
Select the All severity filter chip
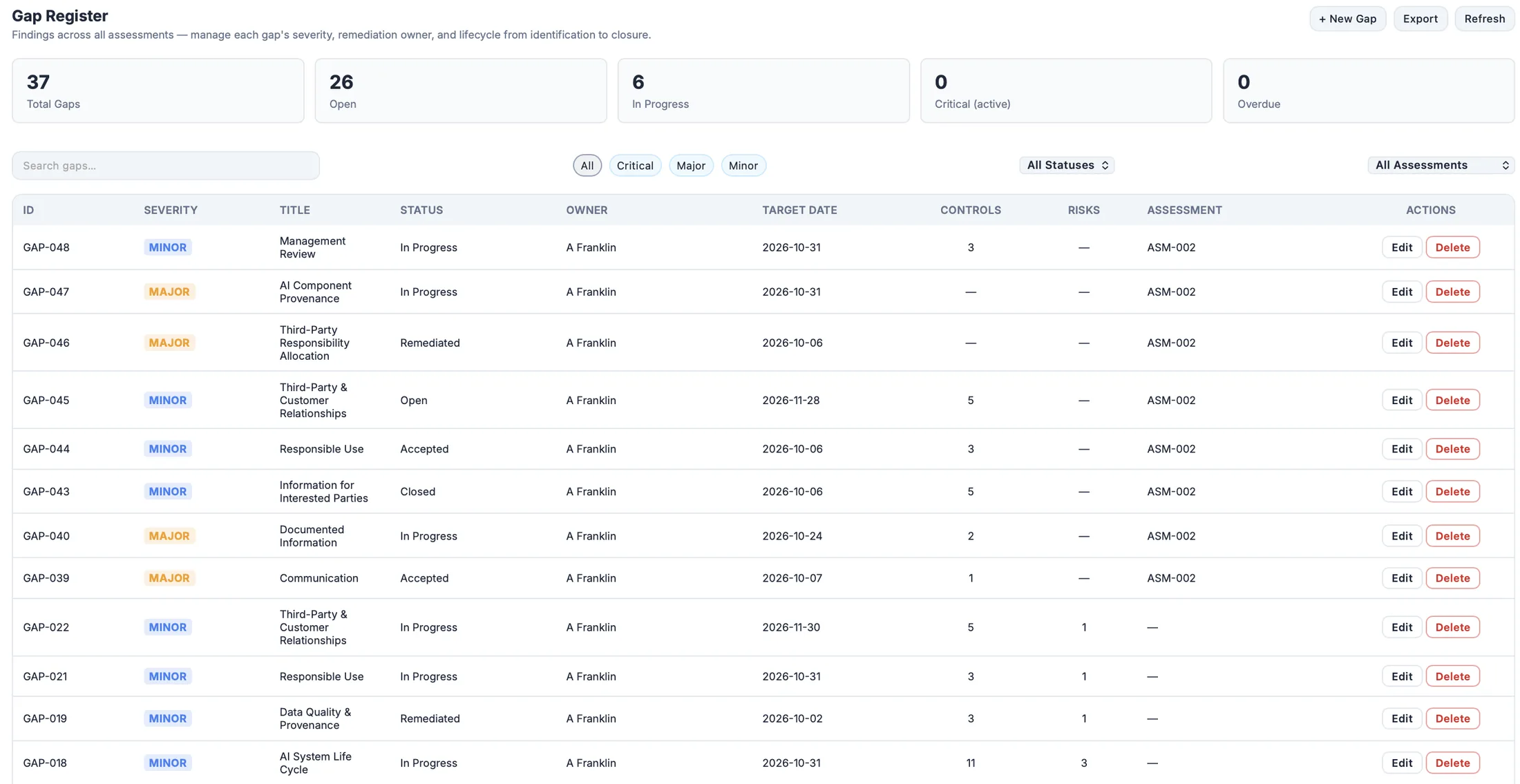point(587,166)
